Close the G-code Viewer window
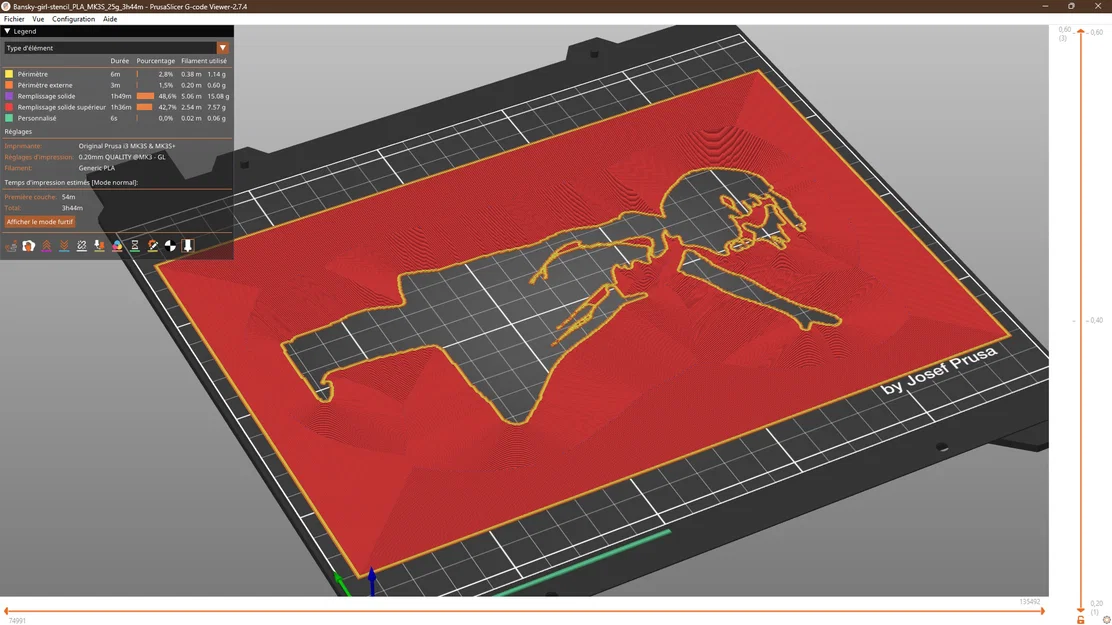Screen dimensions: 1112x625 point(1098,6)
